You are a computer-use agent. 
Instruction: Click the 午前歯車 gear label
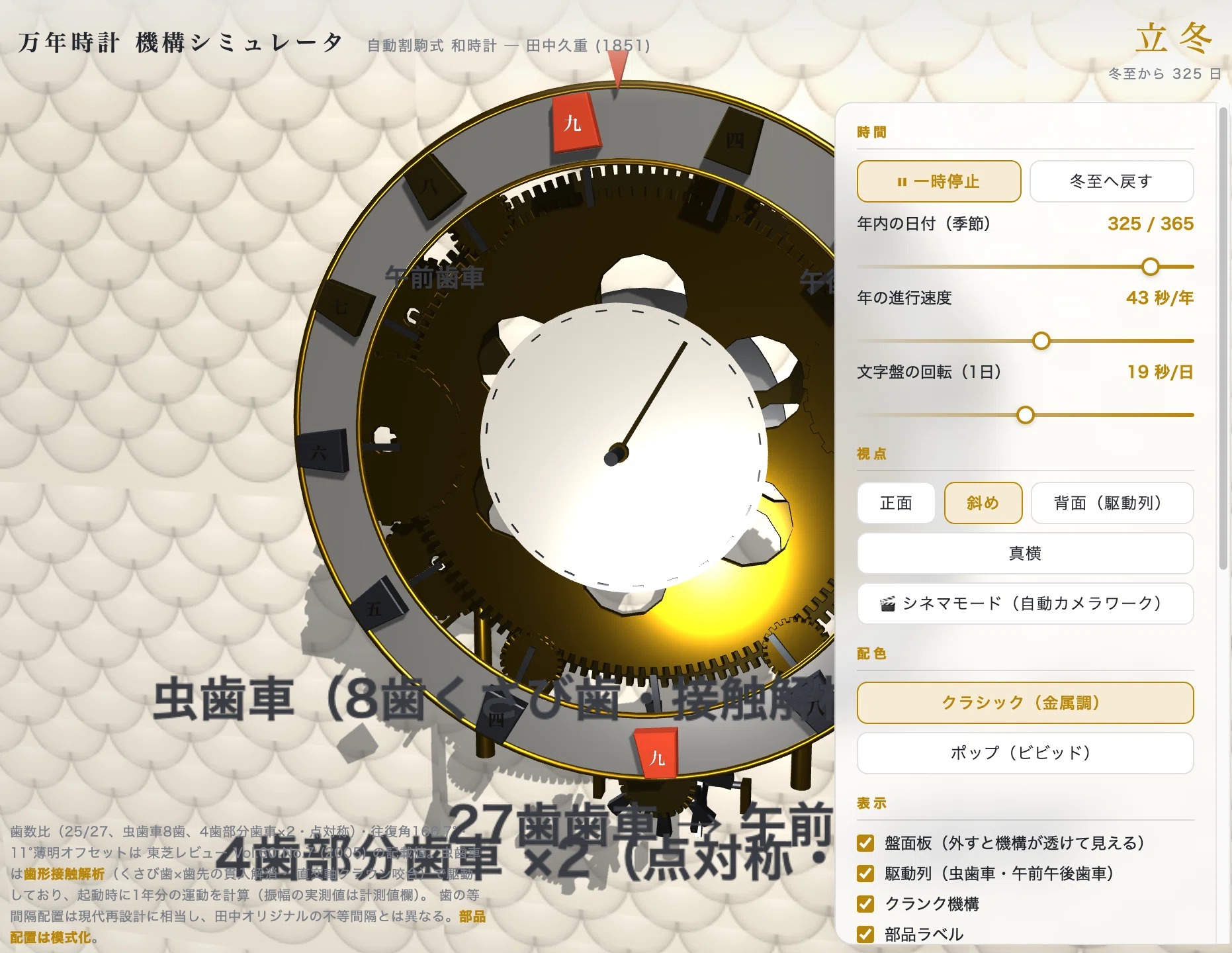(435, 278)
